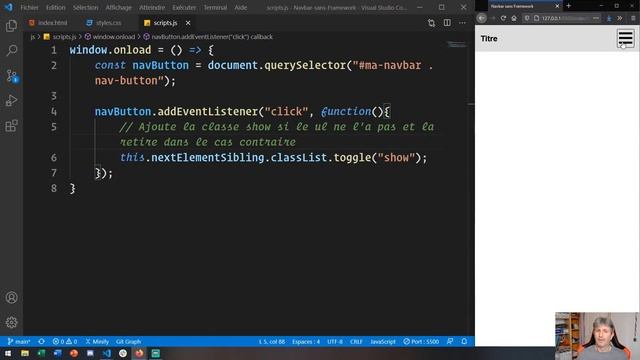Click navButton.addEventListener callback breadcrumb
640x360 pixels.
point(208,37)
